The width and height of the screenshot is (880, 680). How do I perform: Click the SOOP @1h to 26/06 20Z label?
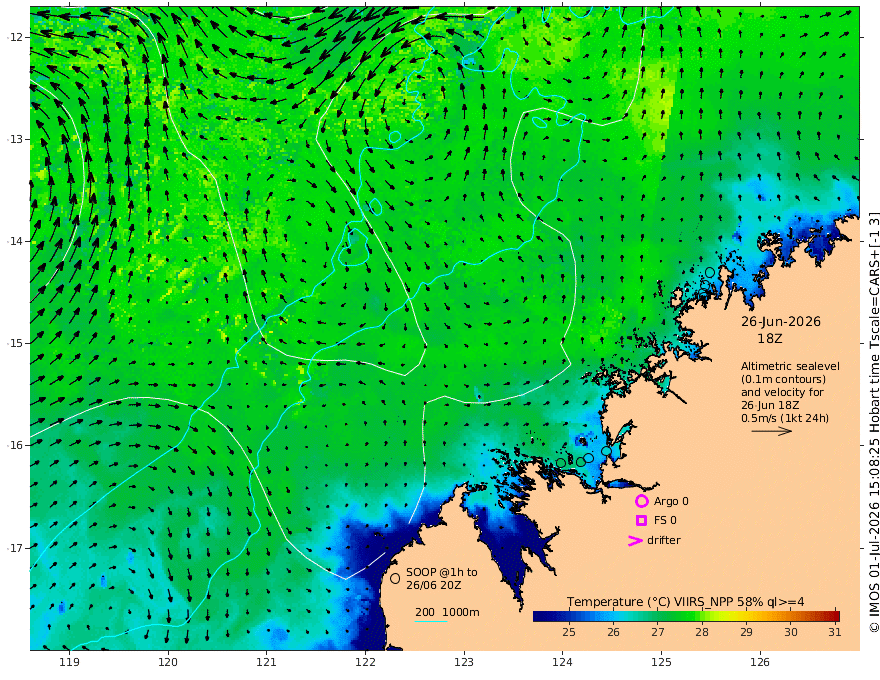tap(442, 578)
